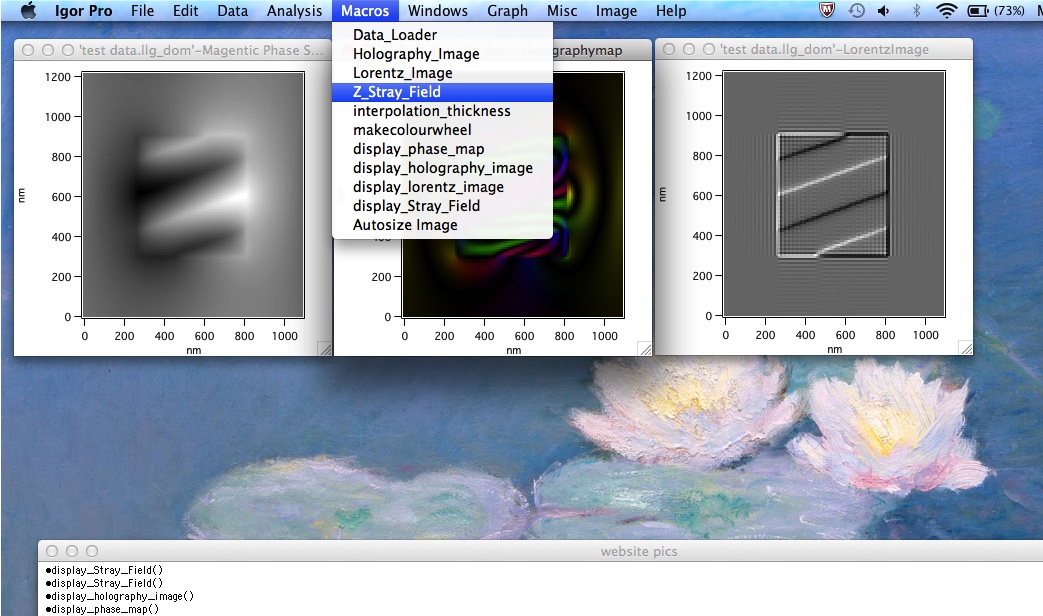This screenshot has width=1043, height=616.
Task: Select Lorentz_Image menu entry
Action: pyautogui.click(x=402, y=73)
